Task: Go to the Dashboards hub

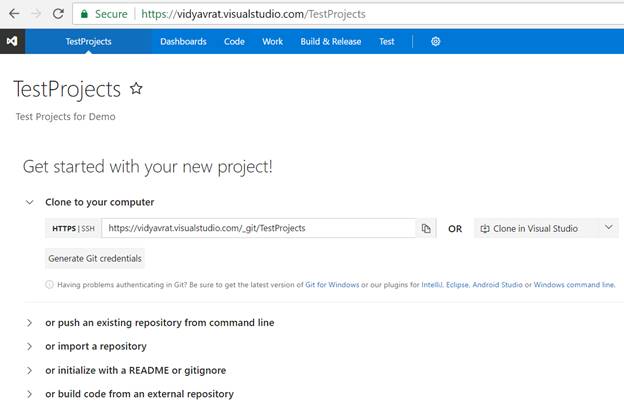Action: coord(183,41)
